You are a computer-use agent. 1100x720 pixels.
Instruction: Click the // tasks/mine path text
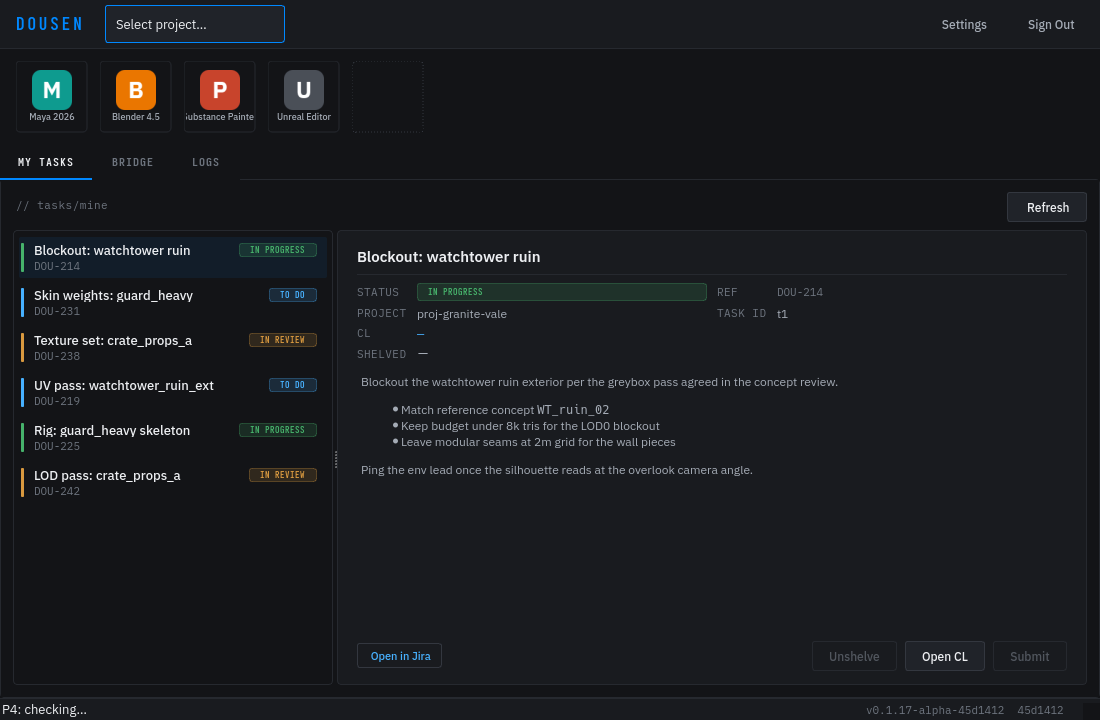(x=62, y=205)
